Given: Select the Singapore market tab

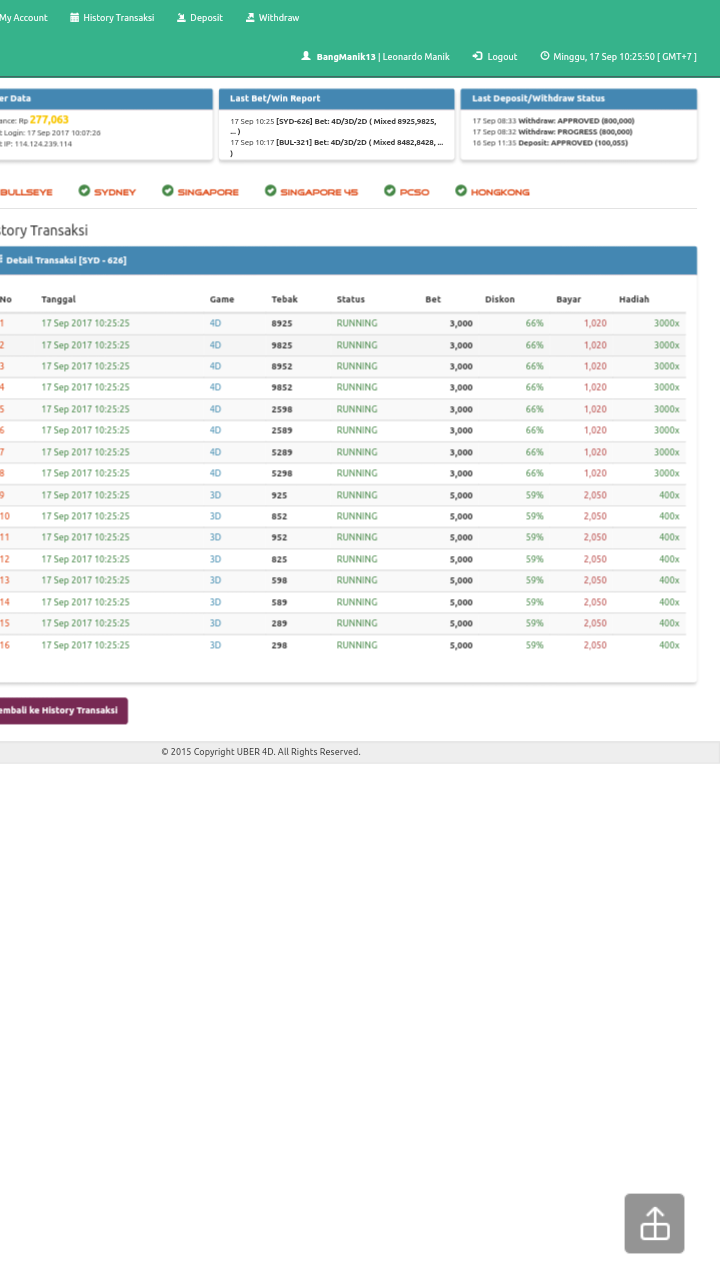Looking at the screenshot, I should coord(208,192).
